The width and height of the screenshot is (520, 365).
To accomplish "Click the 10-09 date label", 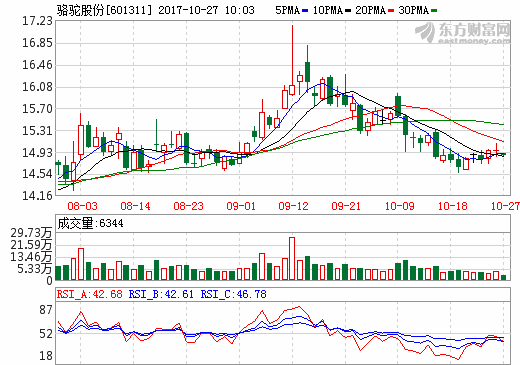I will (x=400, y=206).
